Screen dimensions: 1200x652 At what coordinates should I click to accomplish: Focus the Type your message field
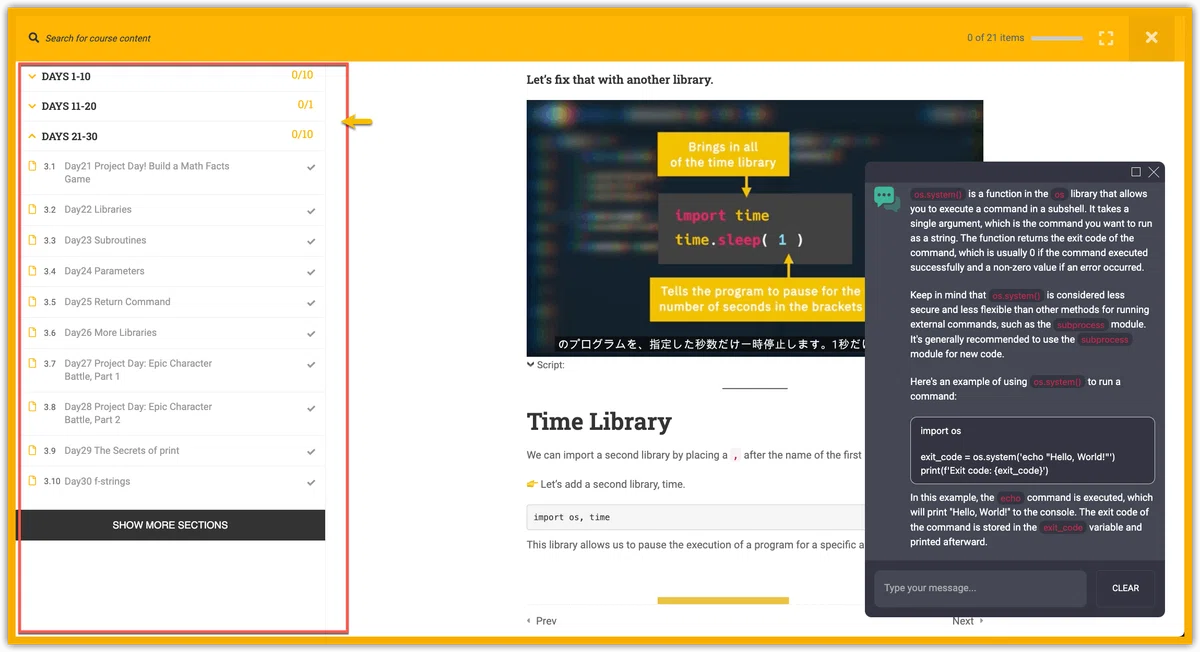pos(980,588)
